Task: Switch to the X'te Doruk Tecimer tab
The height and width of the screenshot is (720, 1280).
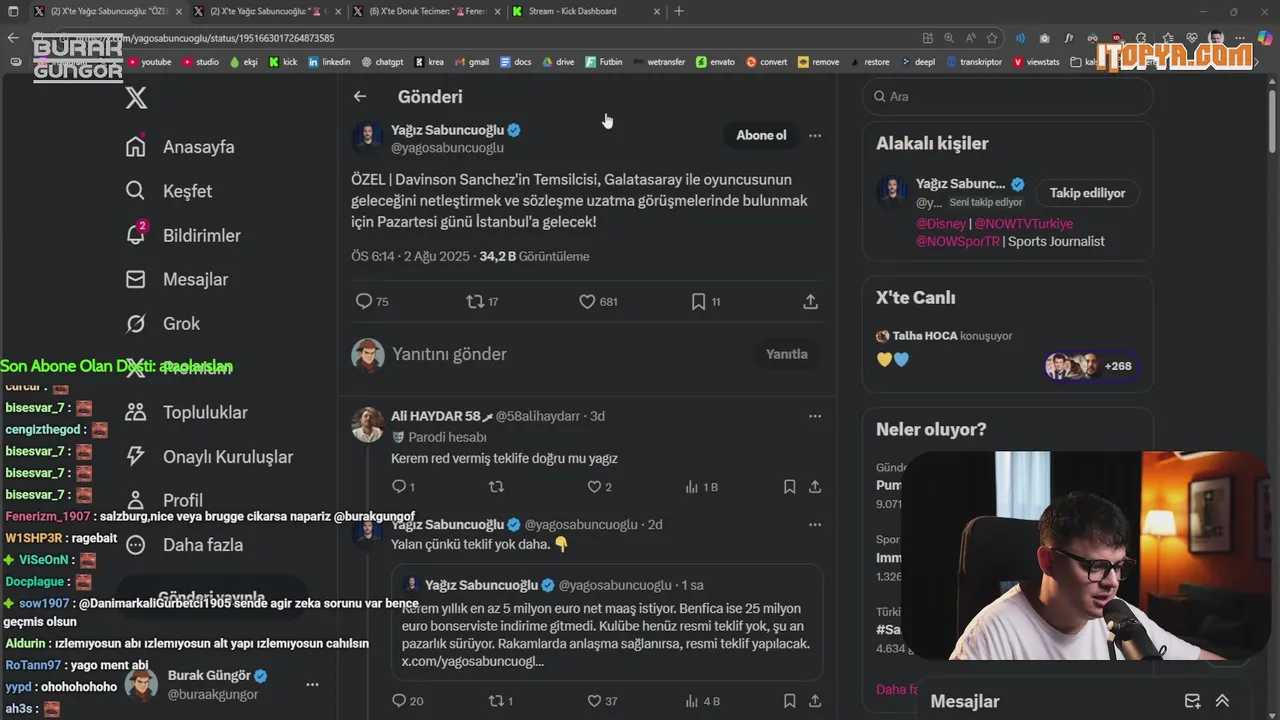Action: (x=428, y=11)
